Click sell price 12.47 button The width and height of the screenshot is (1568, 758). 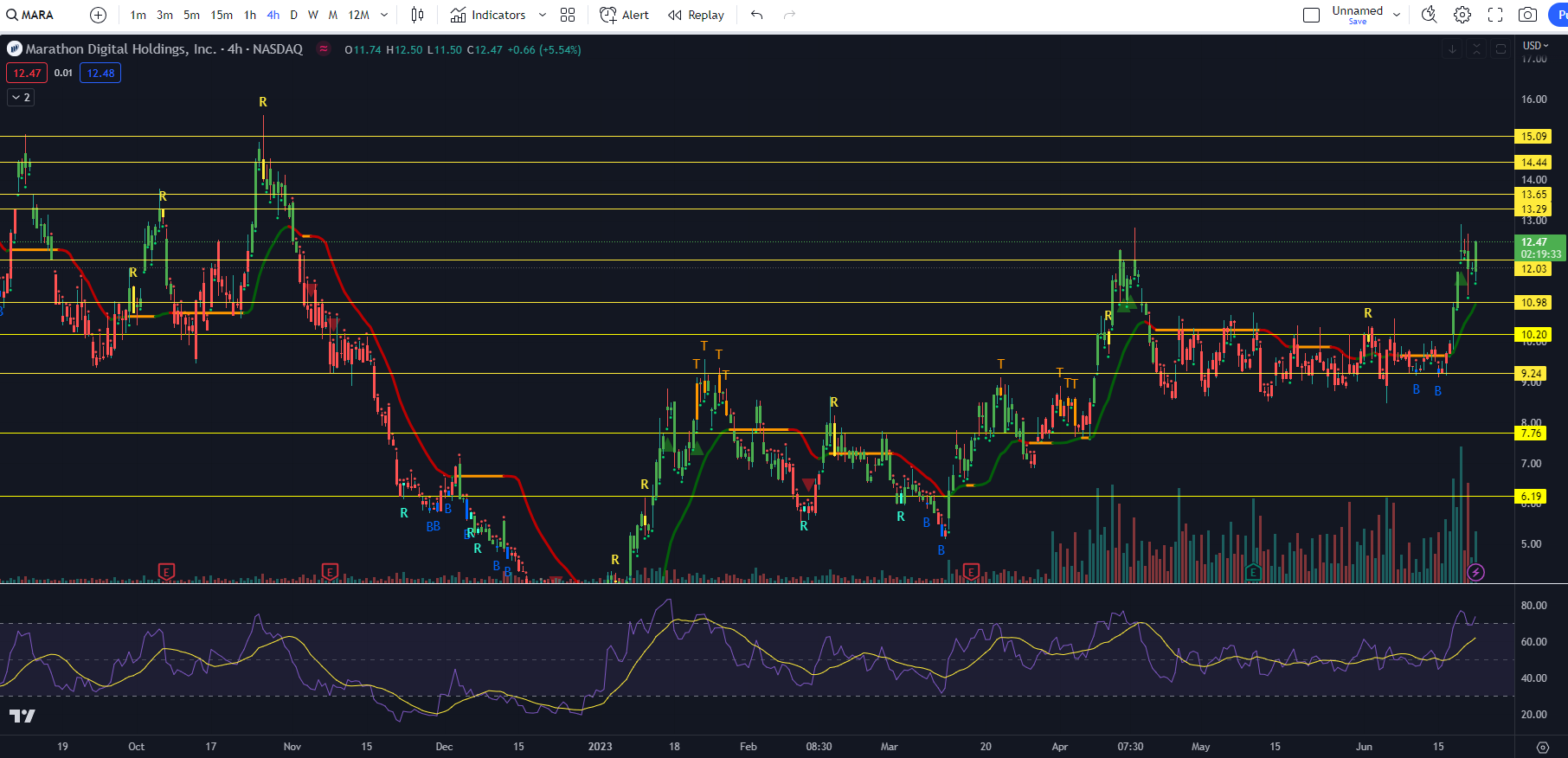coord(27,73)
